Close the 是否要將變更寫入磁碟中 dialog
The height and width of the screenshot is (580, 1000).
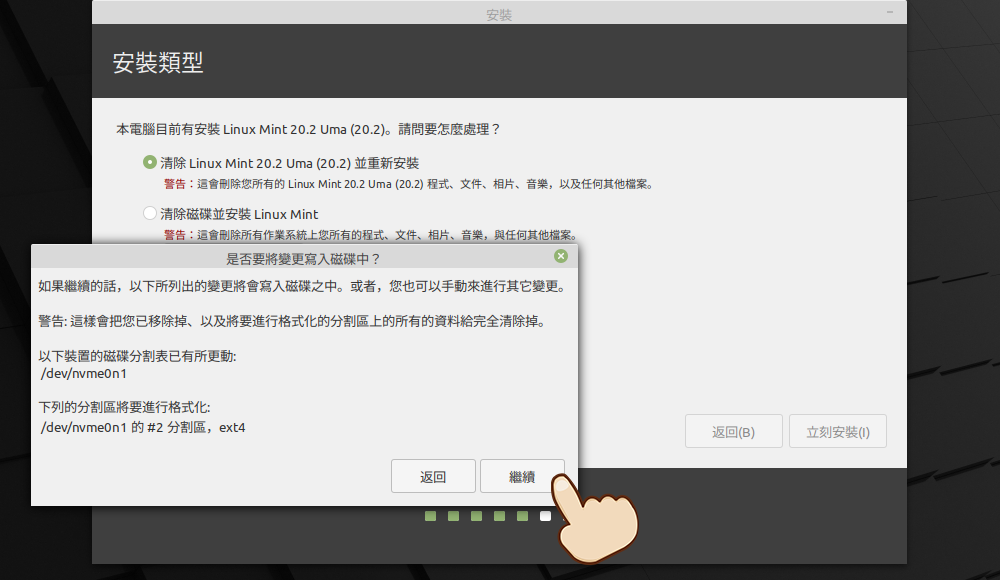tap(561, 256)
